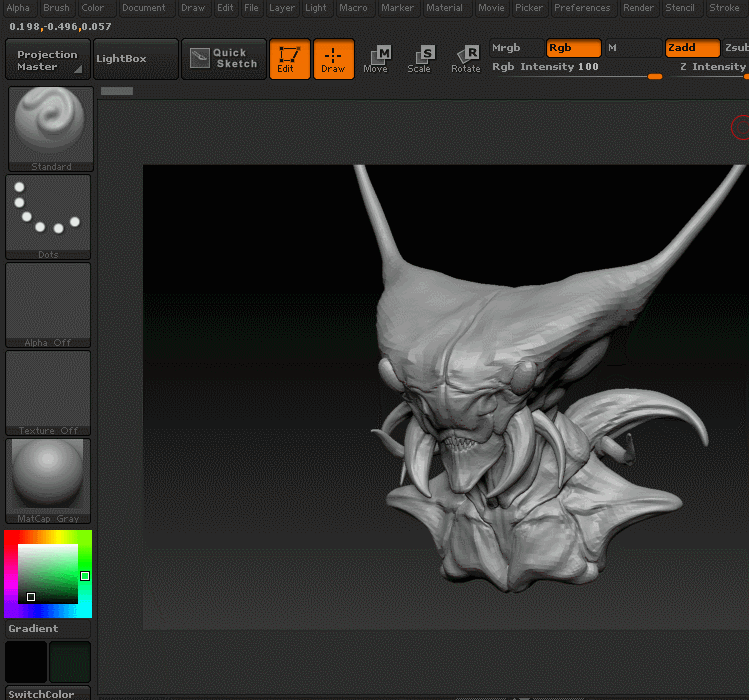Toggle Zadd sculpting mode
This screenshot has height=700, width=749.
coord(693,48)
